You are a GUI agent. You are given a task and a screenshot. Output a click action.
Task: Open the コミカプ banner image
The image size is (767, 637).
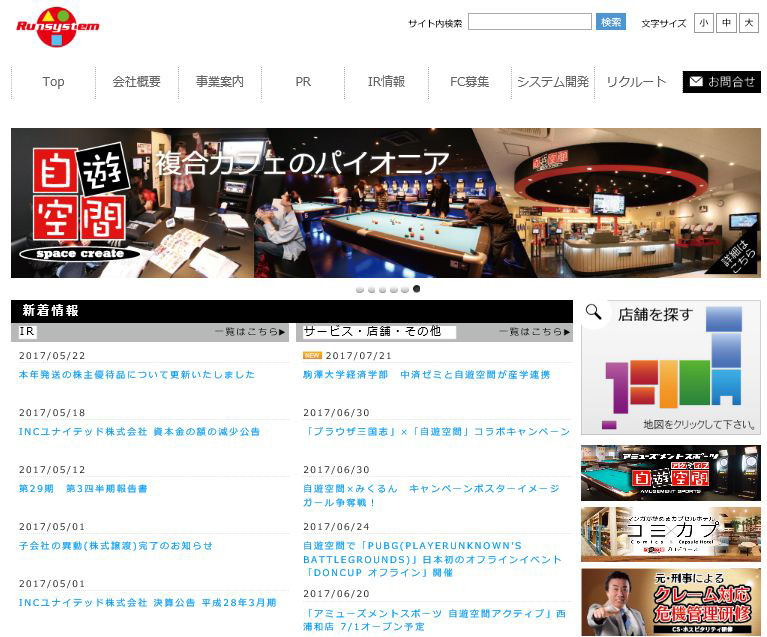670,534
